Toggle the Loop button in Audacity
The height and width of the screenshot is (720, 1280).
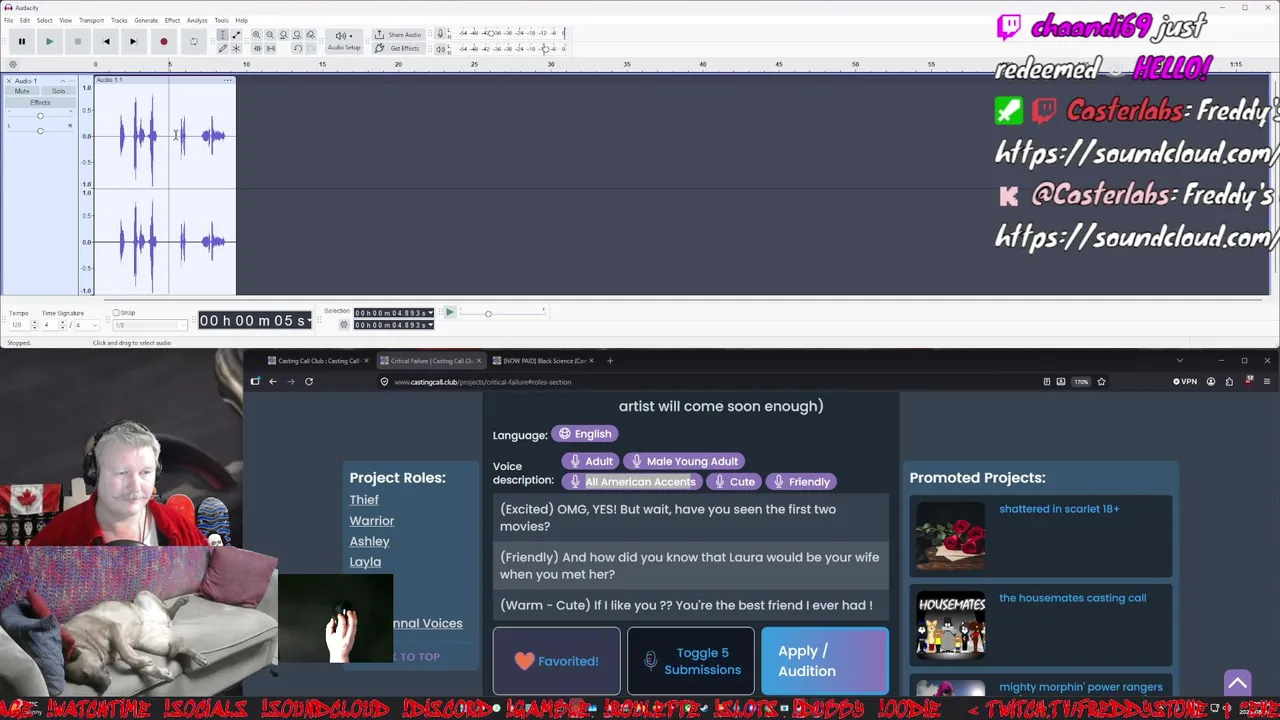[193, 41]
